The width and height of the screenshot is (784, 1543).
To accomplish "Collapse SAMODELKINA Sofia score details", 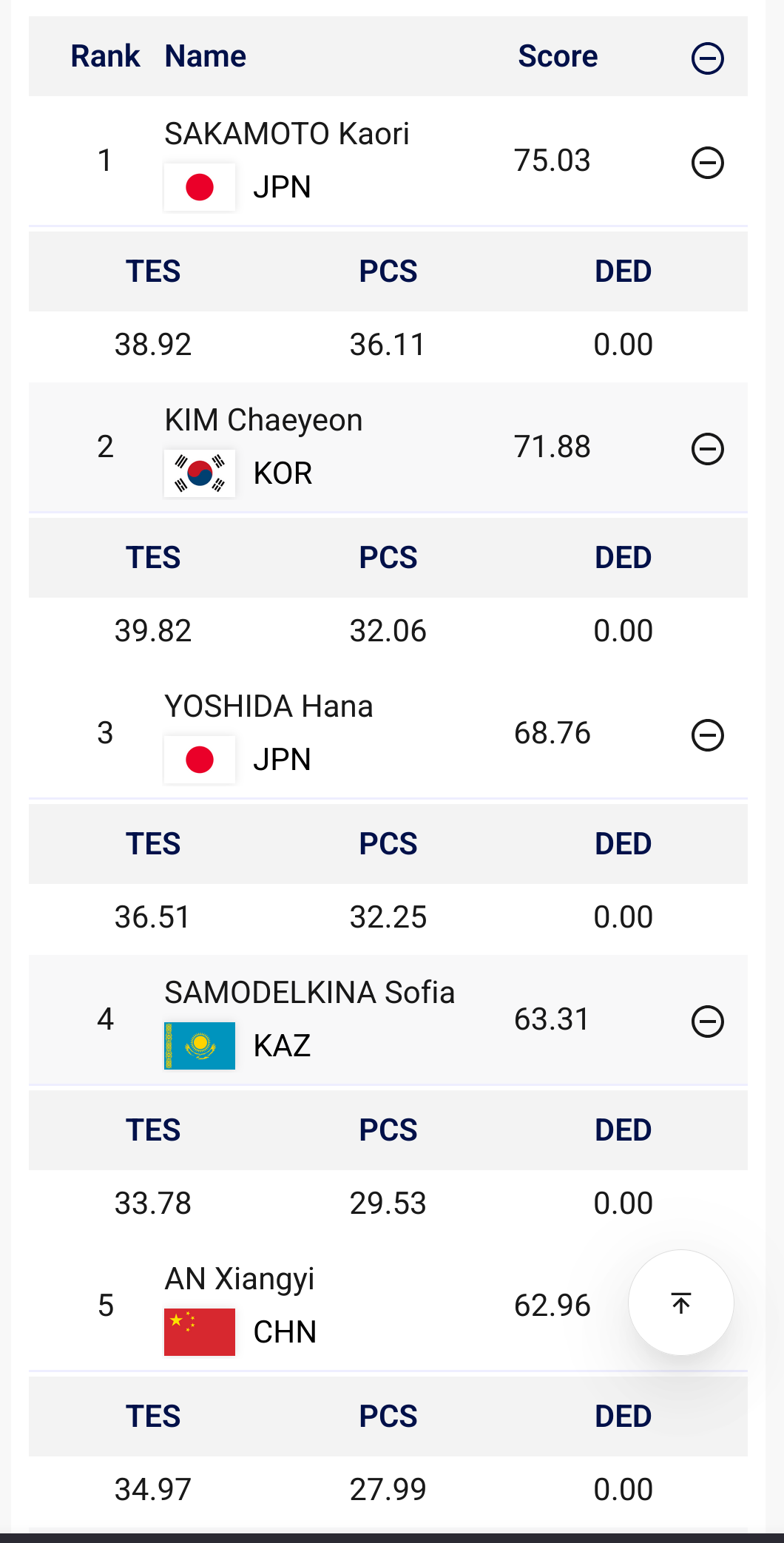I will point(707,1022).
